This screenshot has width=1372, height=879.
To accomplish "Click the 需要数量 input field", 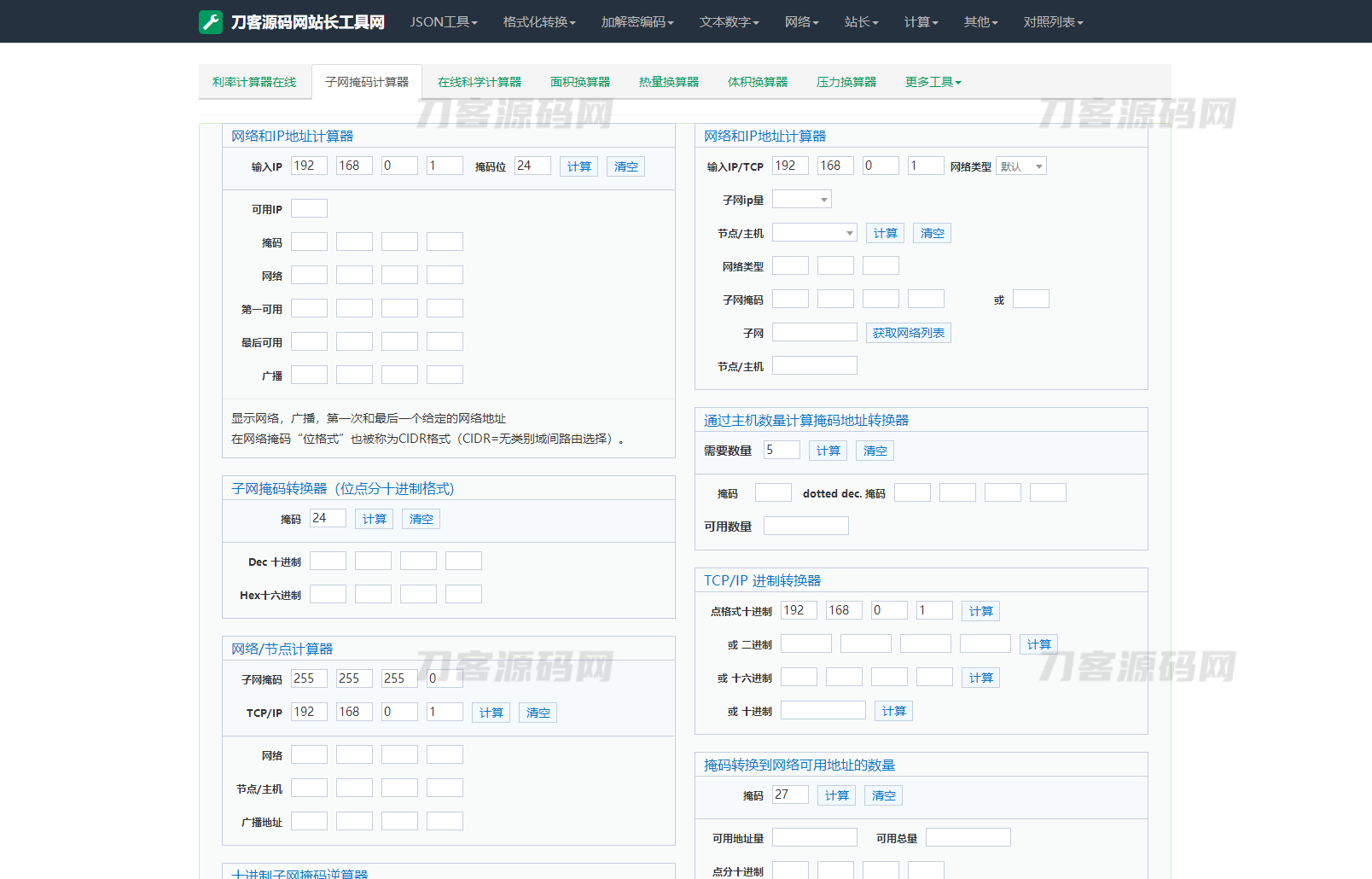I will pos(782,450).
